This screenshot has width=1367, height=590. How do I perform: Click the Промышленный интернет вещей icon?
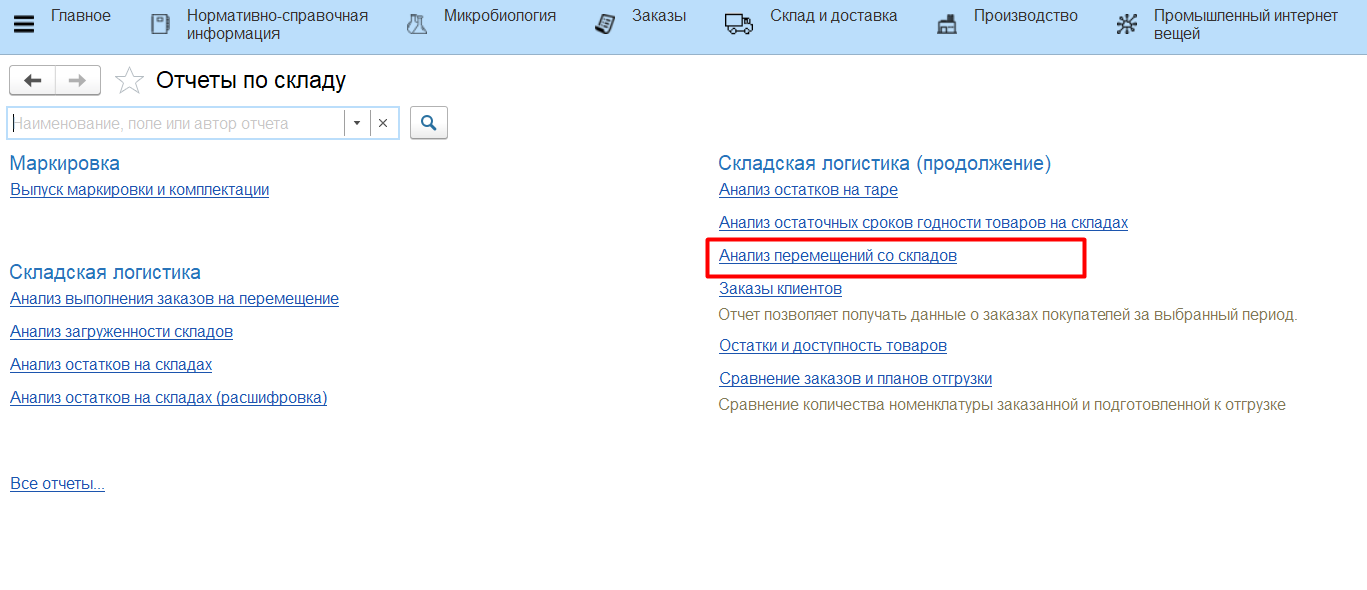[x=1127, y=24]
